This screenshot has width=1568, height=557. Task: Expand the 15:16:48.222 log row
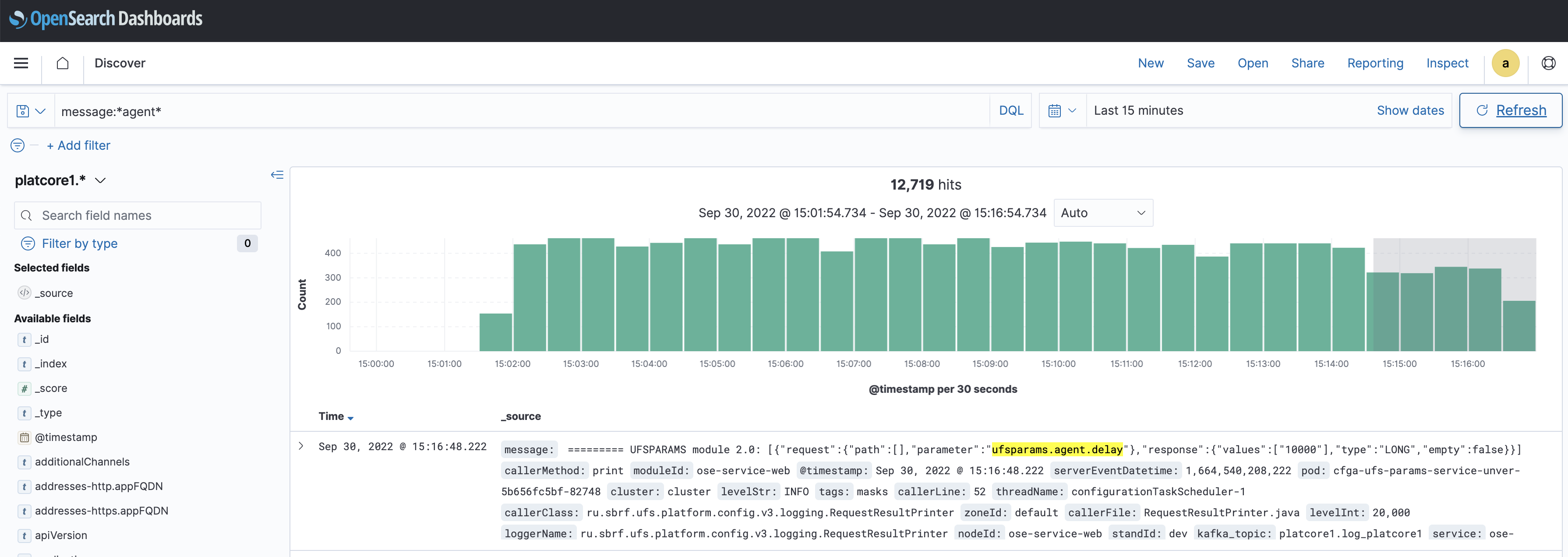(301, 446)
